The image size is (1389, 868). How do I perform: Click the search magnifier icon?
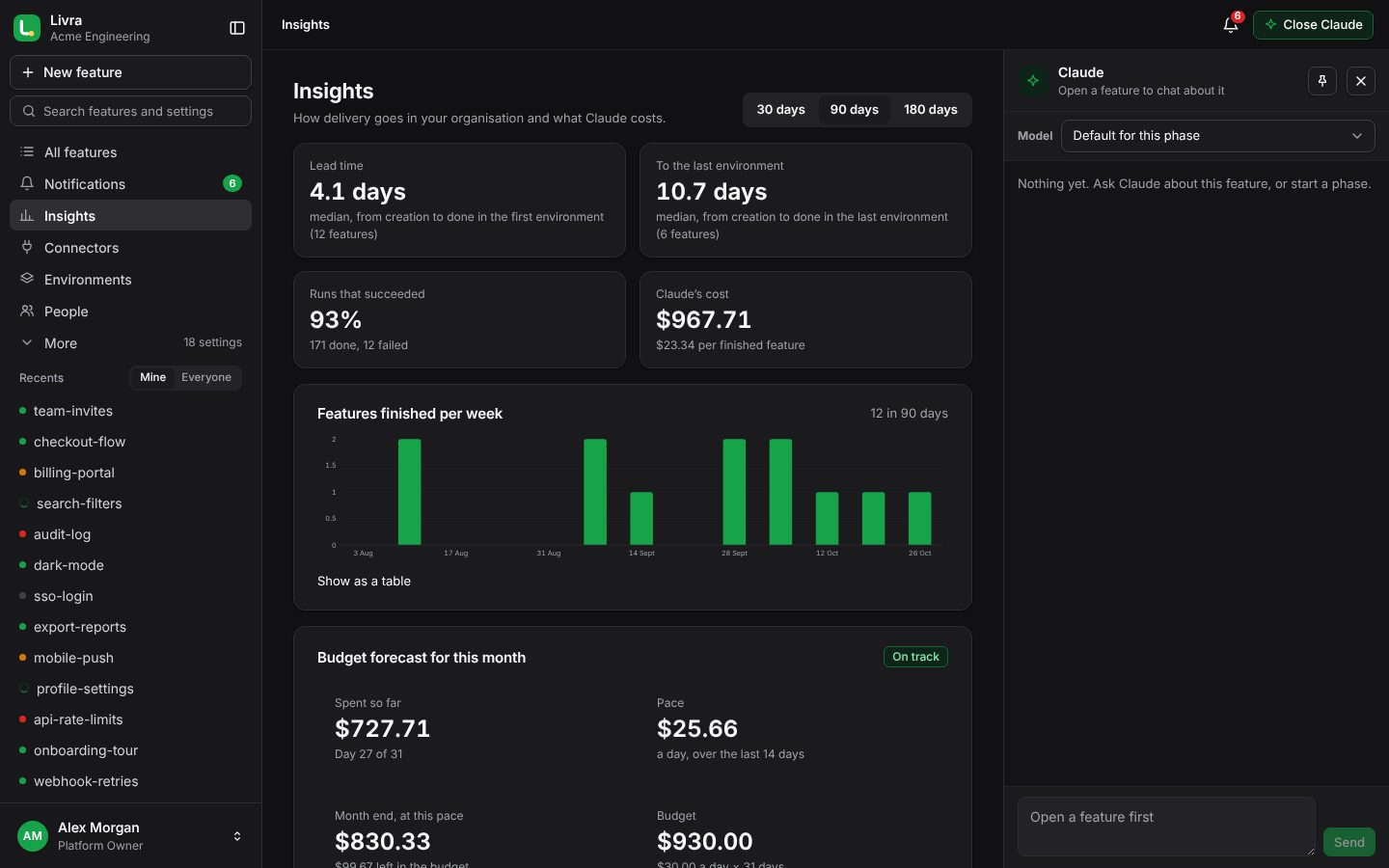pyautogui.click(x=29, y=111)
